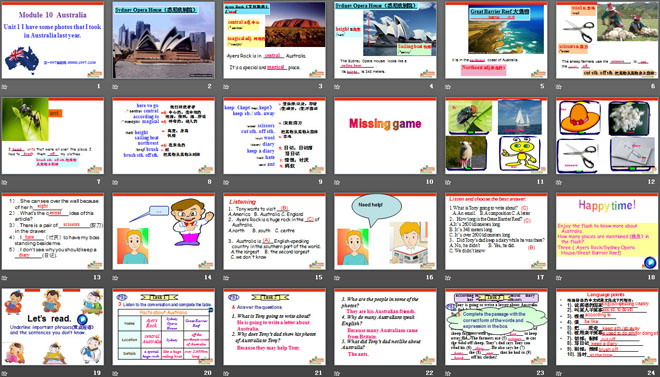Click the blue play button on Happy time slide

click(650, 263)
